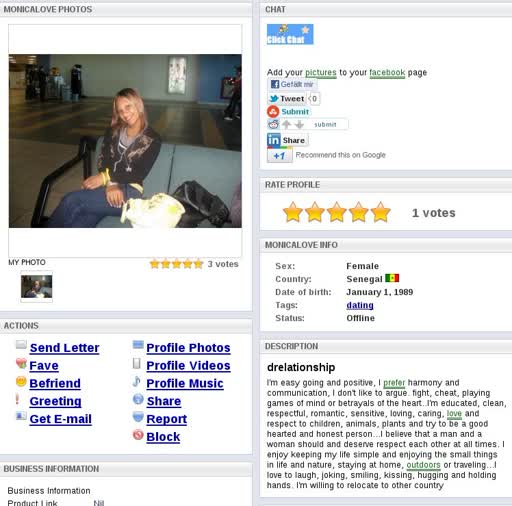Open the Click Chat icon
Viewport: 512px width, 506px height.
coord(290,34)
